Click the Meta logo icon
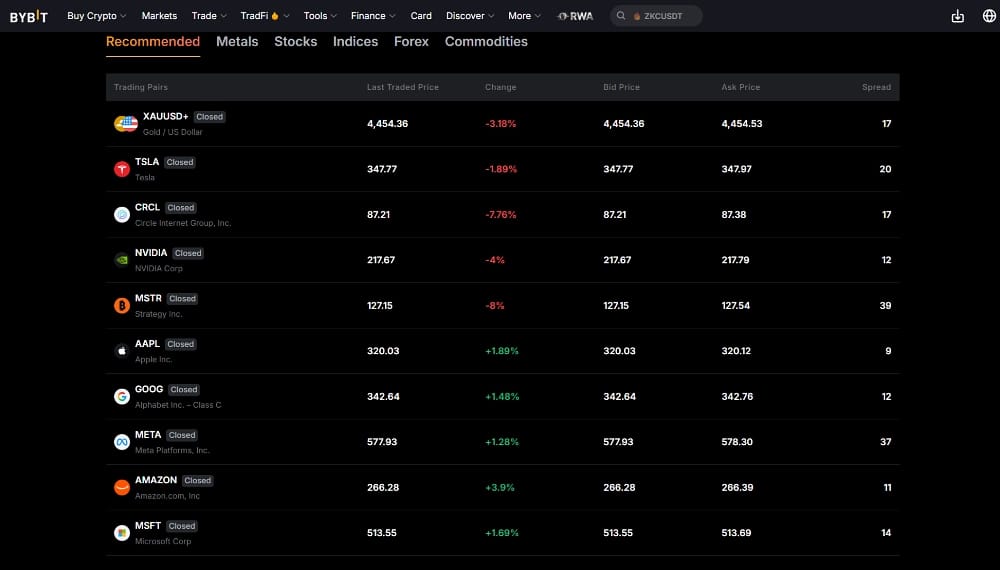 122,442
